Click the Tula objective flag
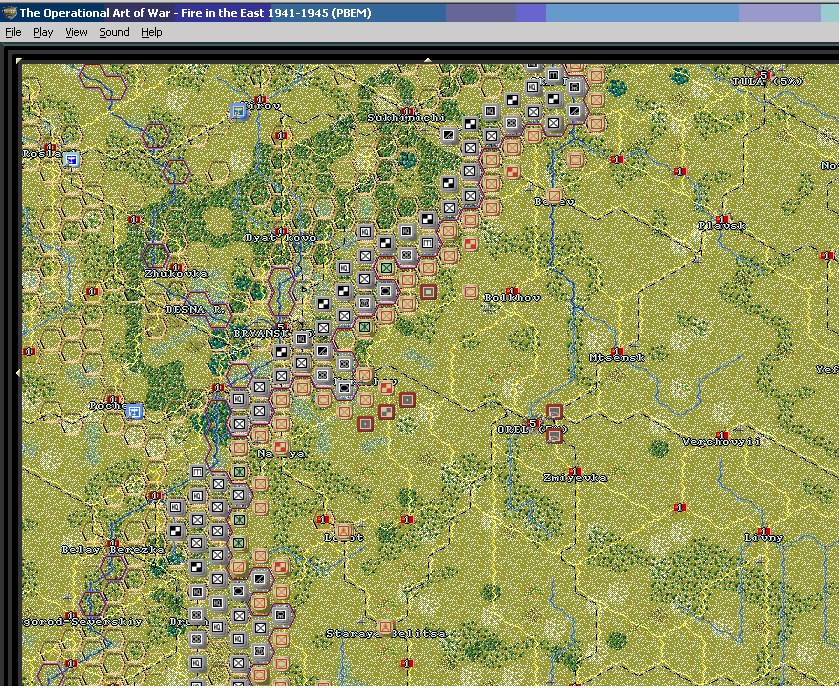The width and height of the screenshot is (840, 688). tap(764, 75)
